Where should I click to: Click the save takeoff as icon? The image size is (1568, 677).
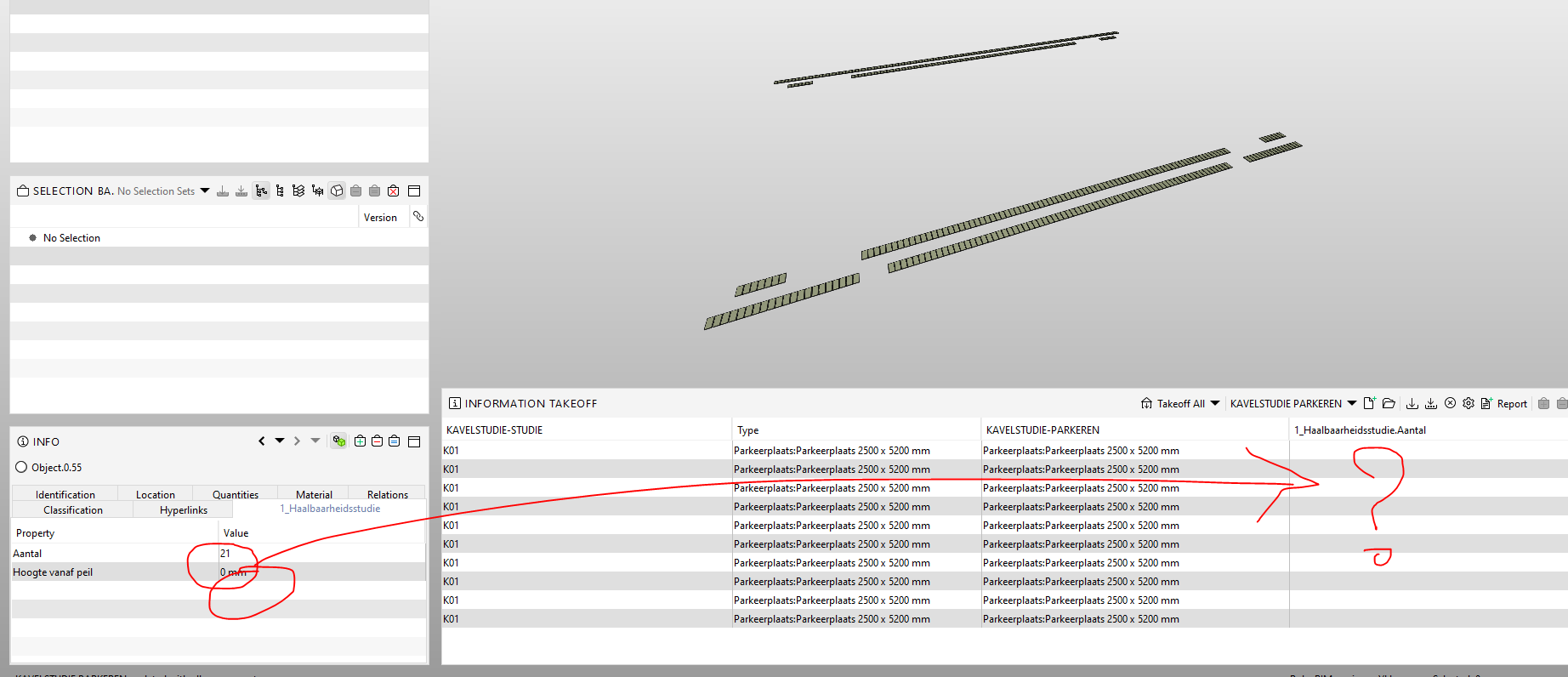pos(1431,403)
